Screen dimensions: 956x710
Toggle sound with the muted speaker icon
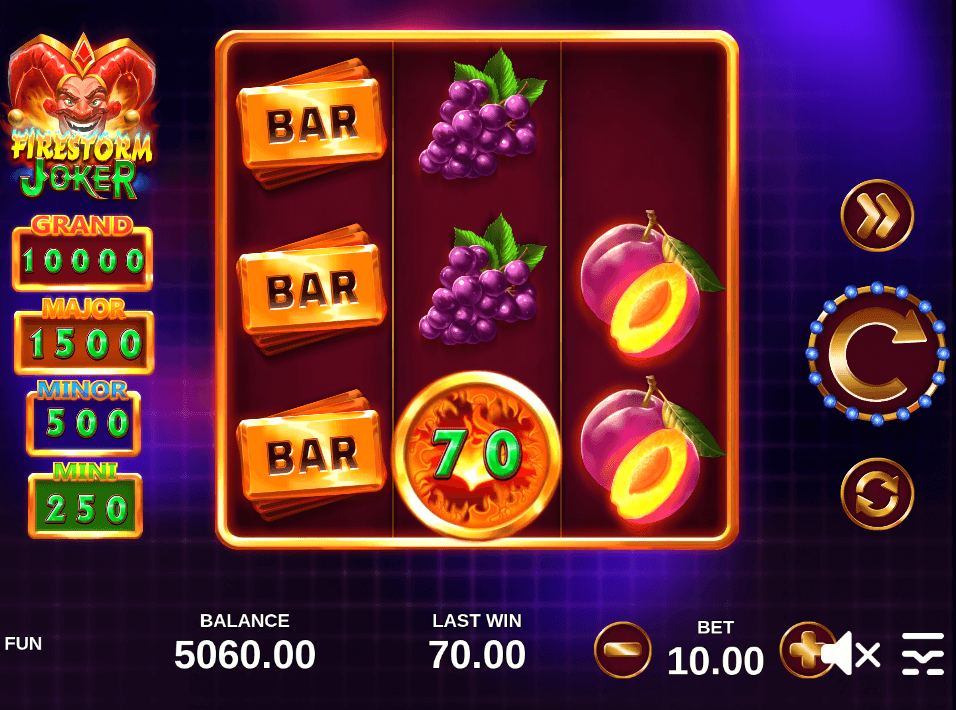pos(850,653)
